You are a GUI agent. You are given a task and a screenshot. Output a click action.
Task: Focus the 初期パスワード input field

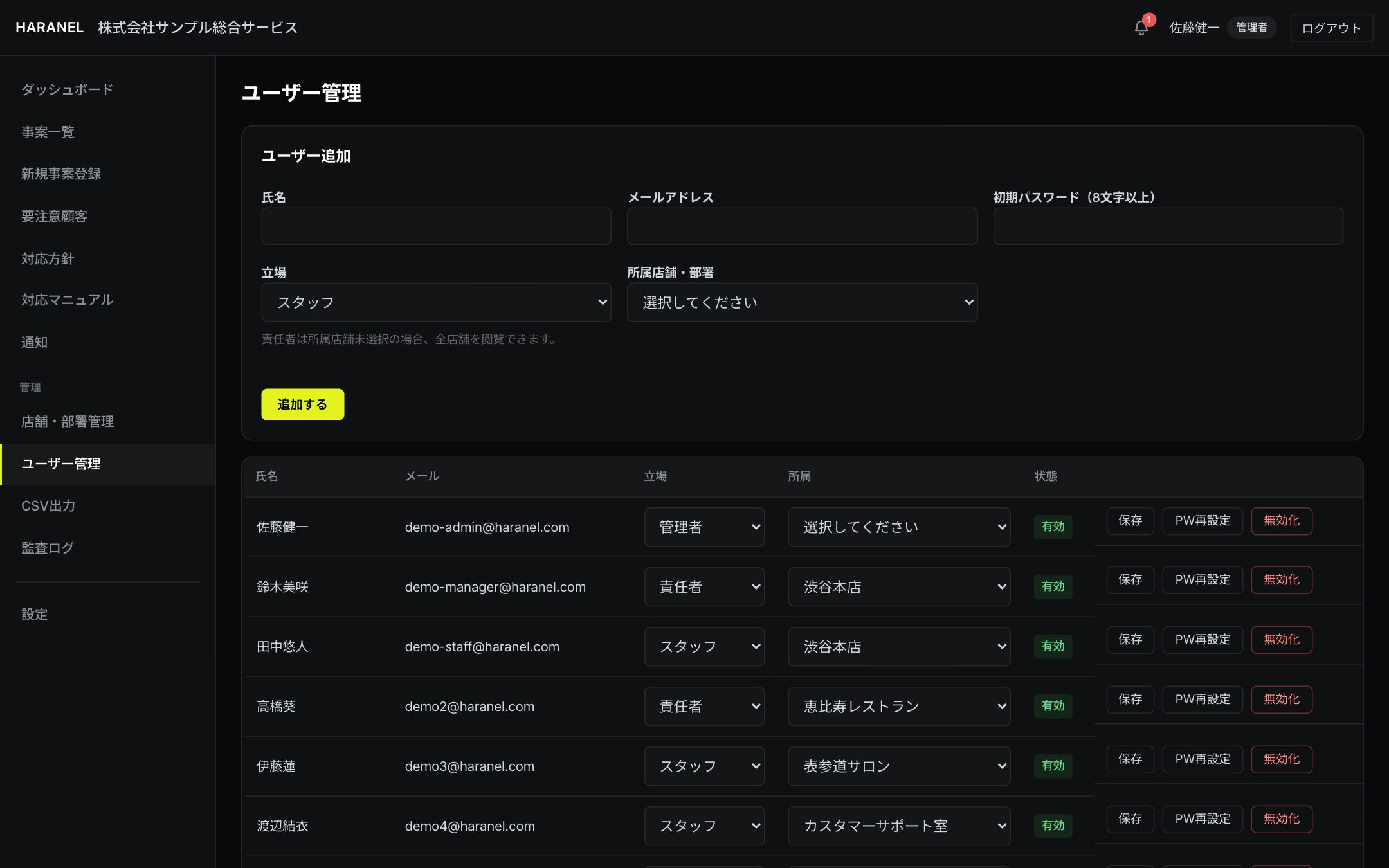coord(1168,226)
